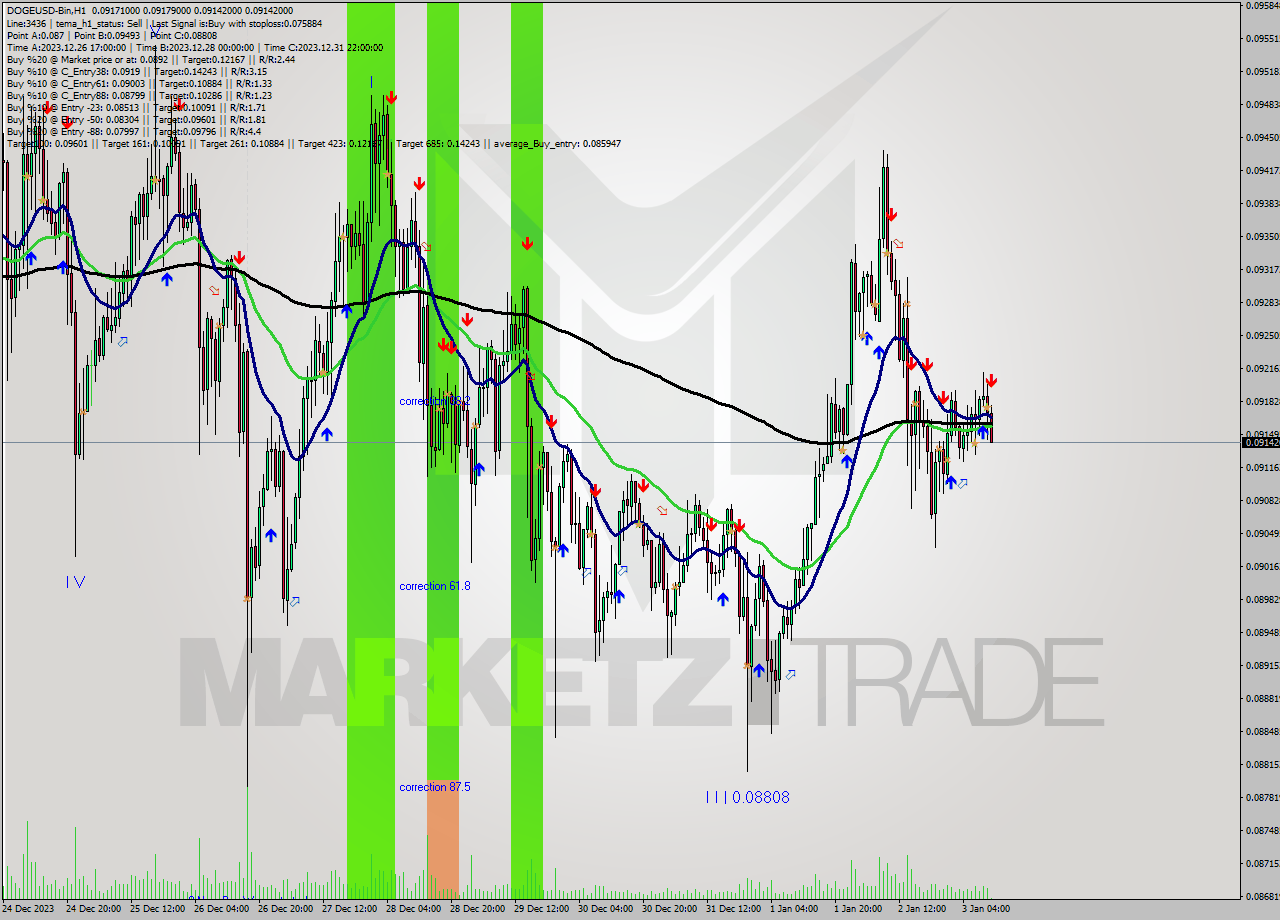The width and height of the screenshot is (1280, 920).
Task: Click the '30 Dec 04:00' time label
Action: pos(606,909)
